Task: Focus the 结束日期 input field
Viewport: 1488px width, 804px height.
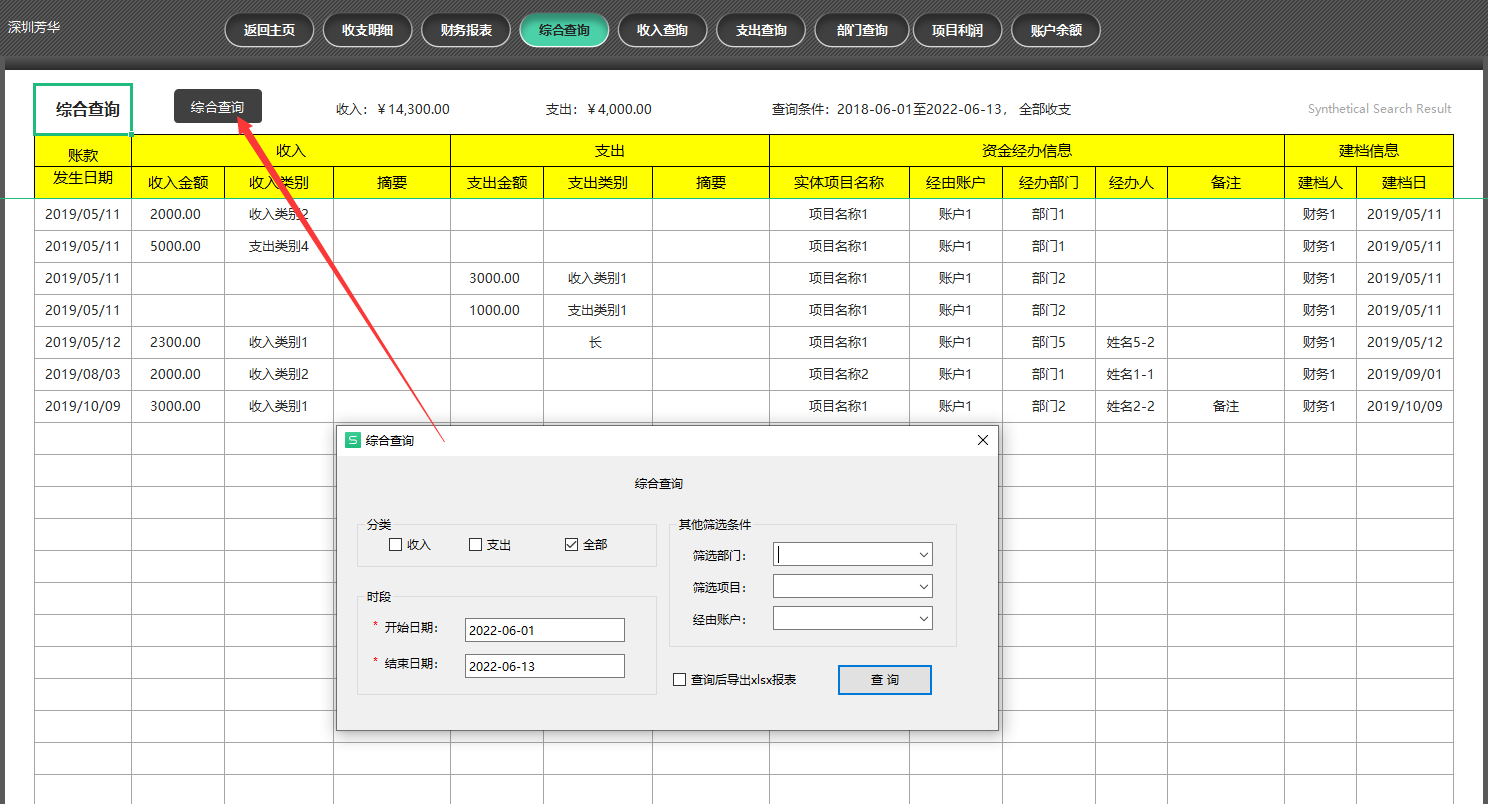Action: click(545, 666)
